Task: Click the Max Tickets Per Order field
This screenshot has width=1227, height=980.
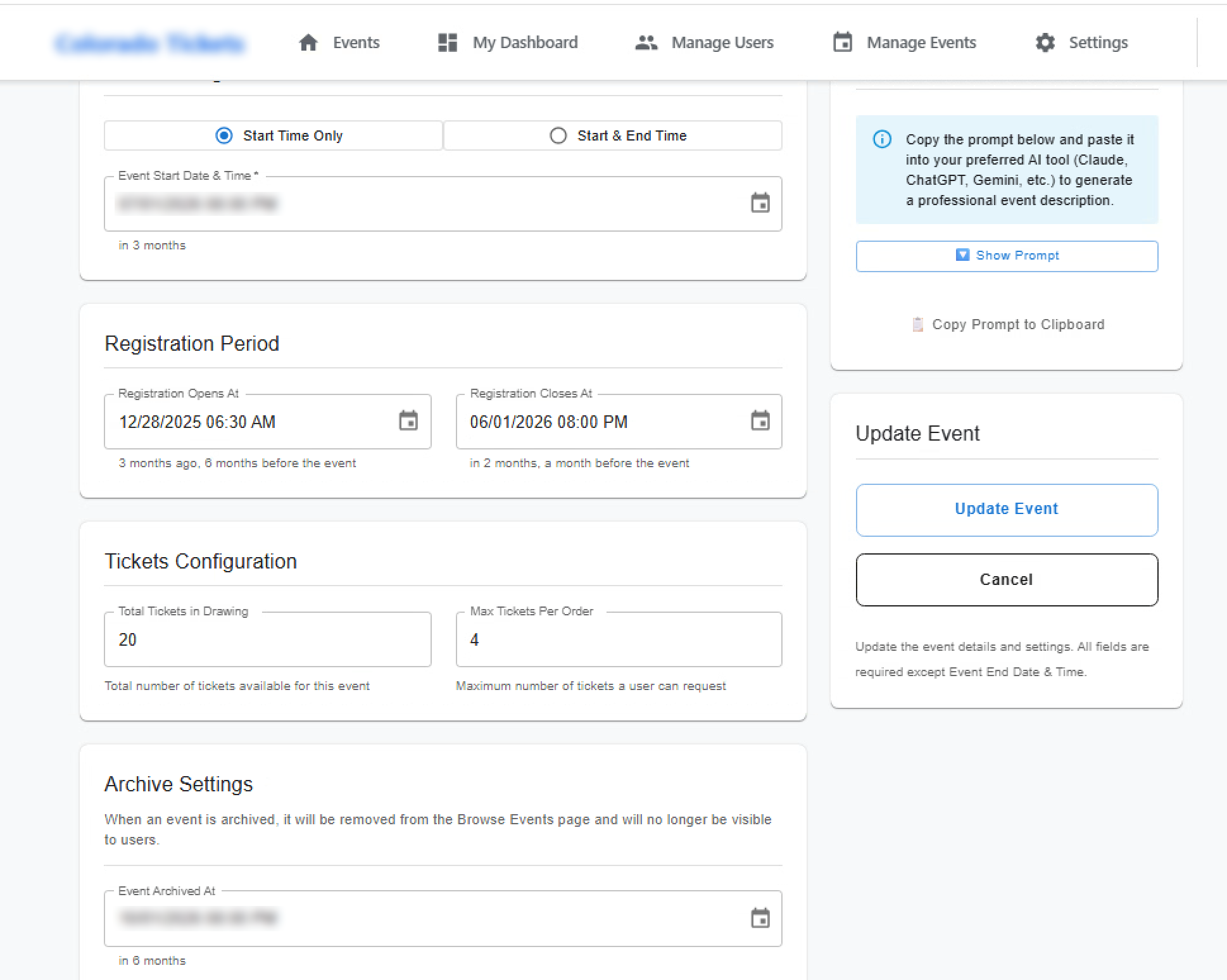Action: click(x=618, y=639)
